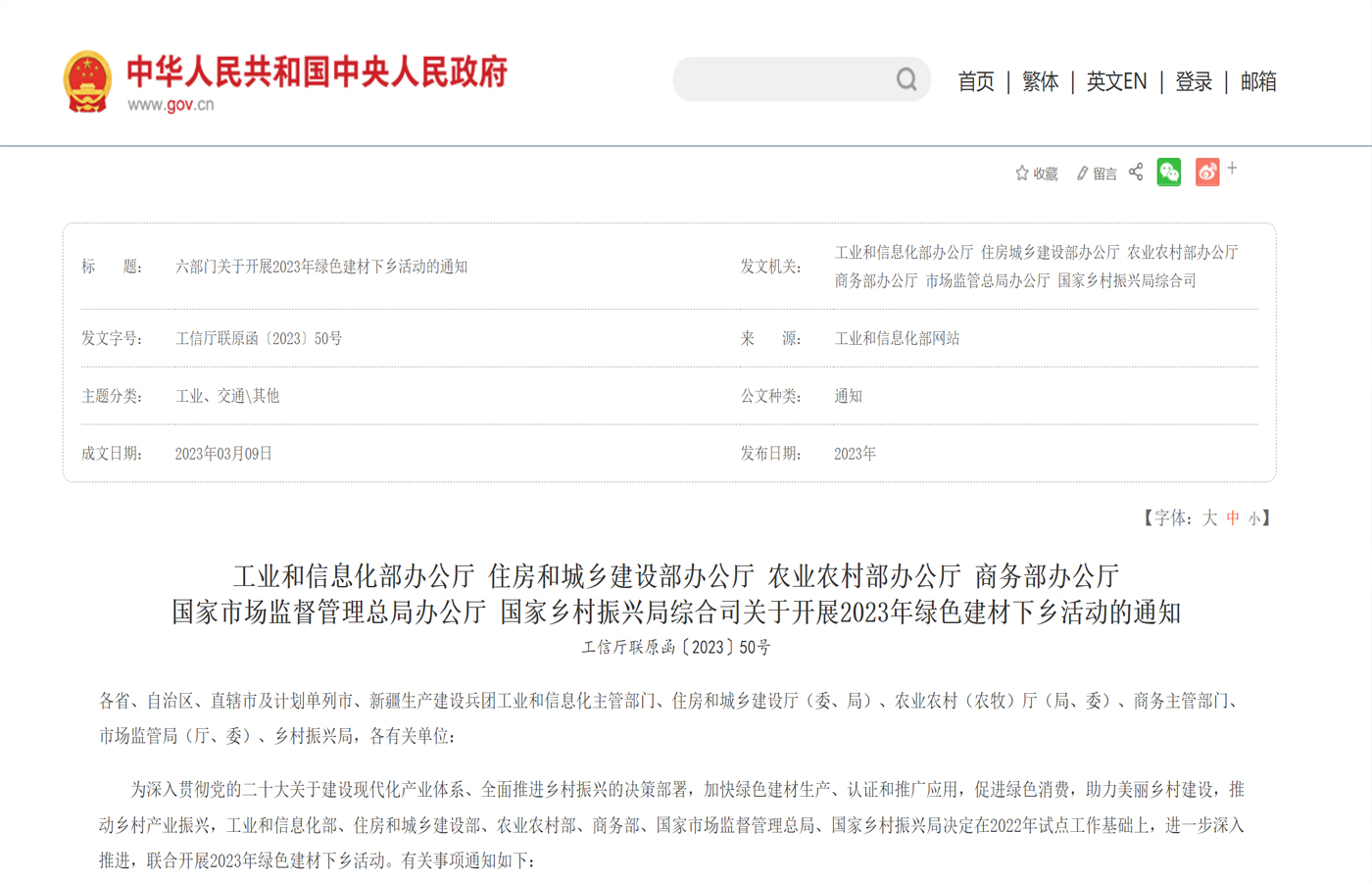
Task: Click issuing agency 国家乡村振兴局综合司 in table
Action: click(x=1127, y=281)
